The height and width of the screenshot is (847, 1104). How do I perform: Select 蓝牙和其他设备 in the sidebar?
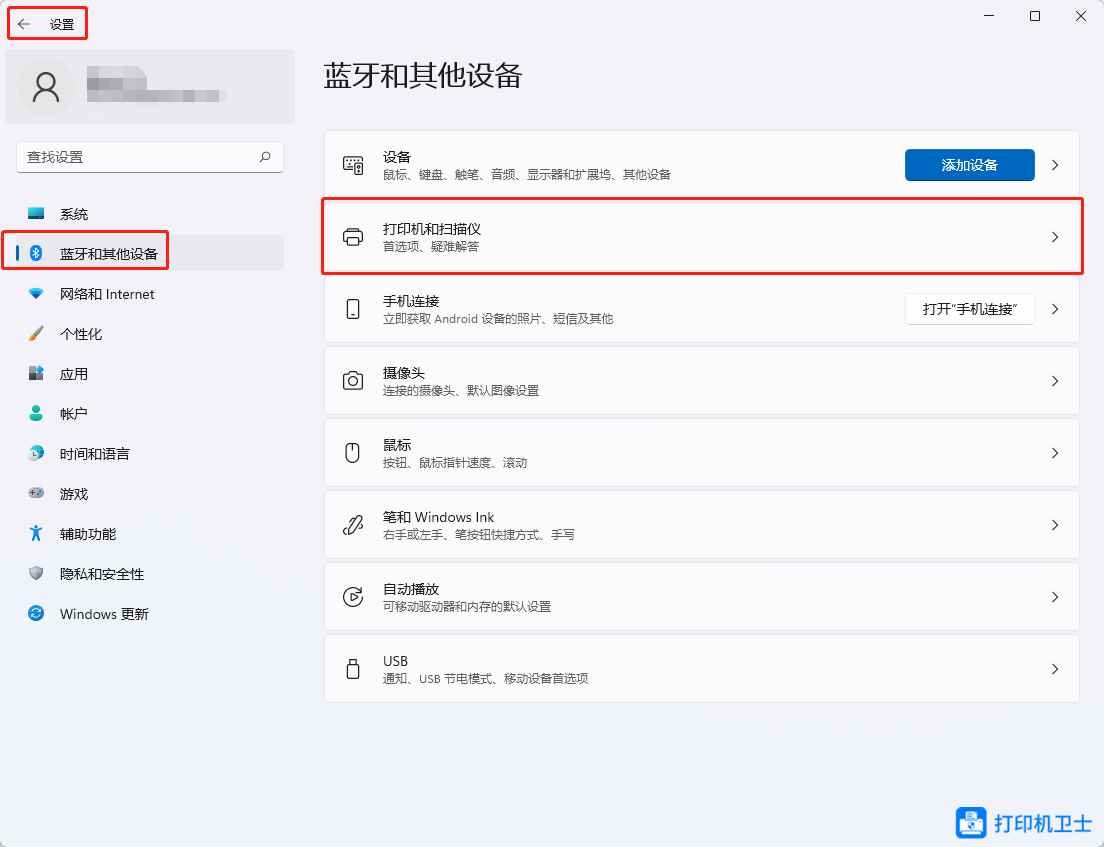point(150,253)
